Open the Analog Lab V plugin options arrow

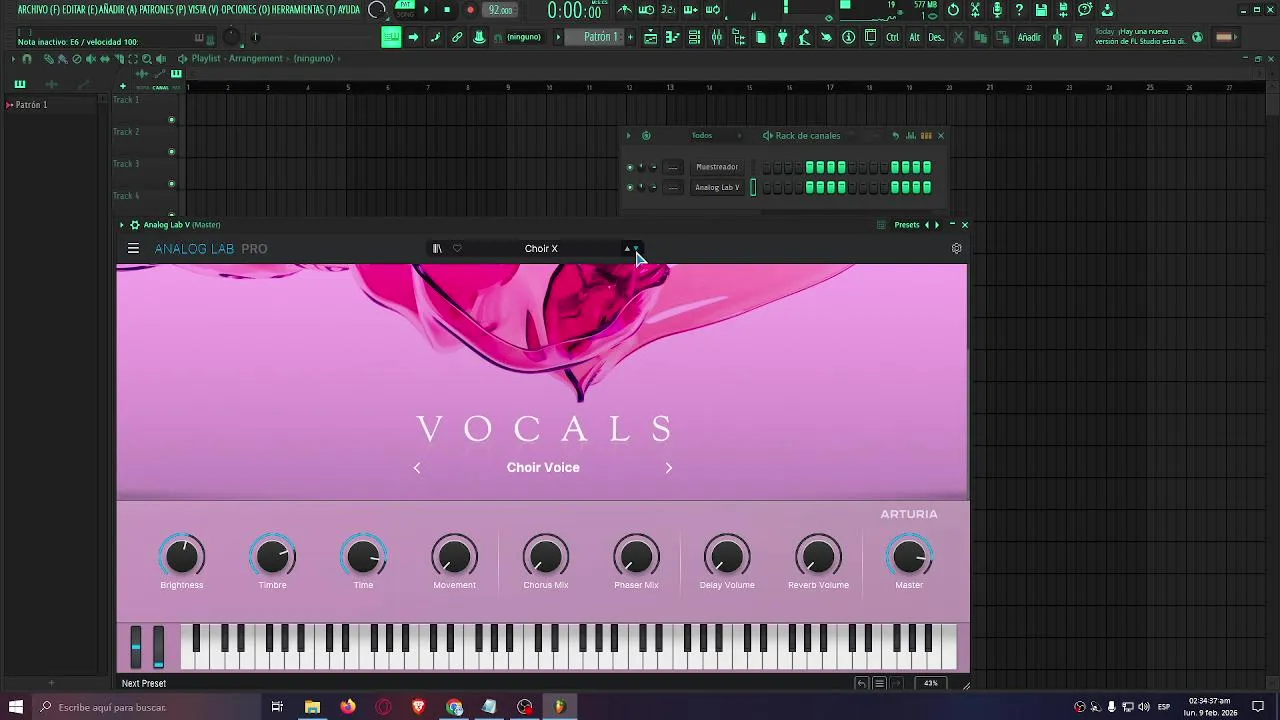(122, 225)
